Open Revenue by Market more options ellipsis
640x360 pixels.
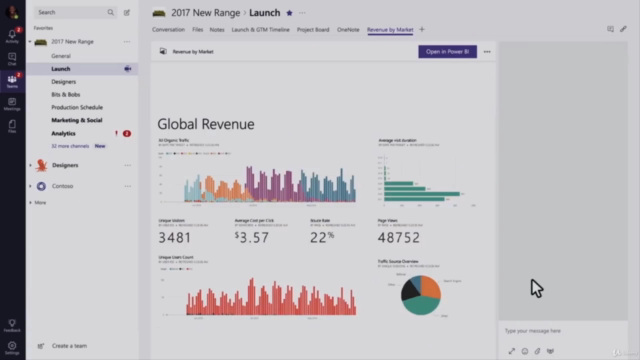click(x=487, y=52)
